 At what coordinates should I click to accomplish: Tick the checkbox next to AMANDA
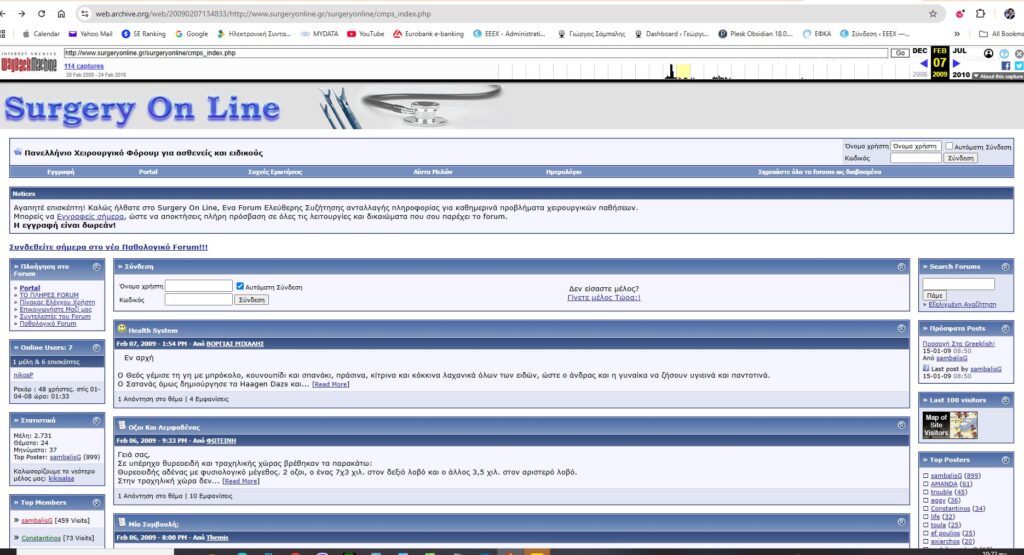pyautogui.click(x=925, y=483)
